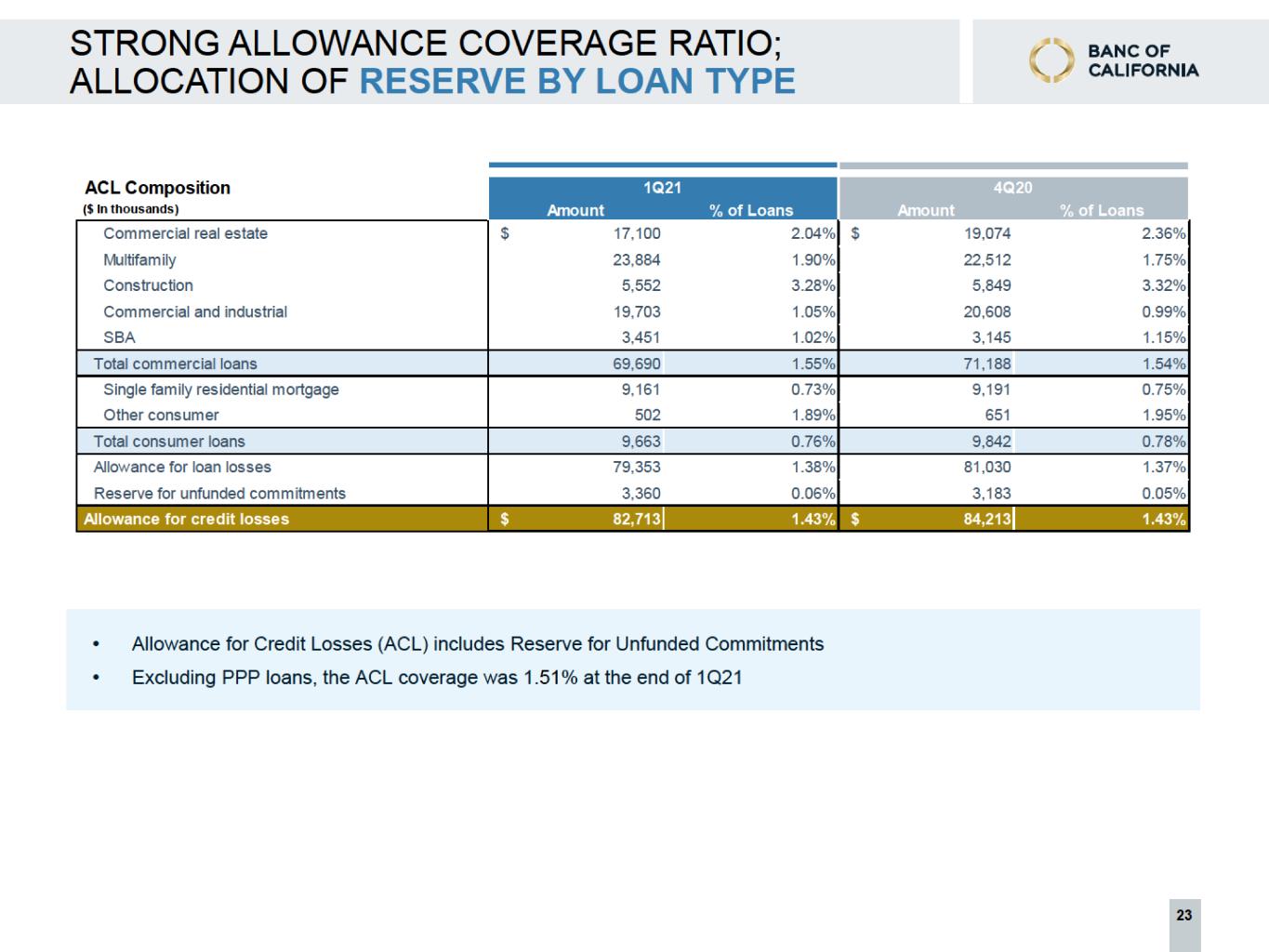Click the ACL Composition table heading
Screen dimensions: 1269x952
click(x=157, y=188)
